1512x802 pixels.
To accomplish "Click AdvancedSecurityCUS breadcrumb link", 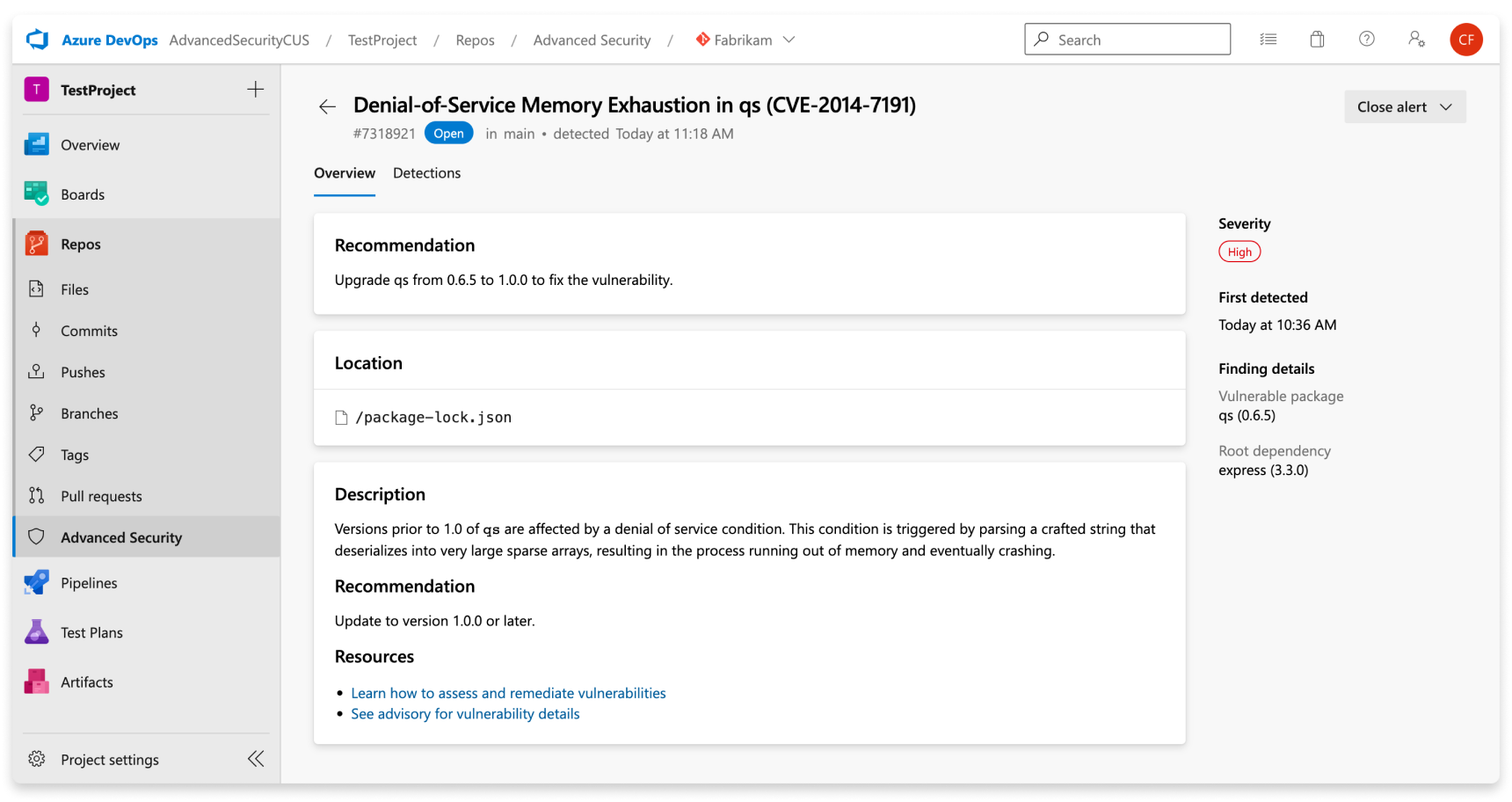I will click(x=239, y=40).
